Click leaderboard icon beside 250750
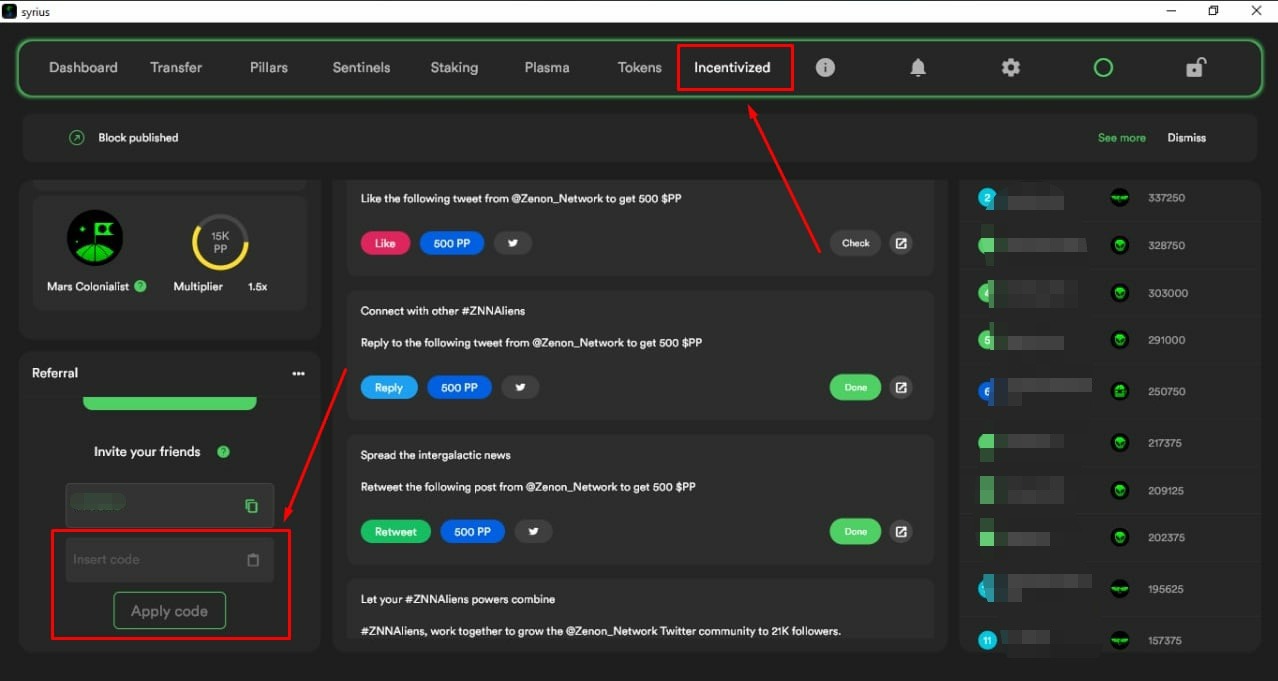This screenshot has height=681, width=1278. pos(1120,391)
